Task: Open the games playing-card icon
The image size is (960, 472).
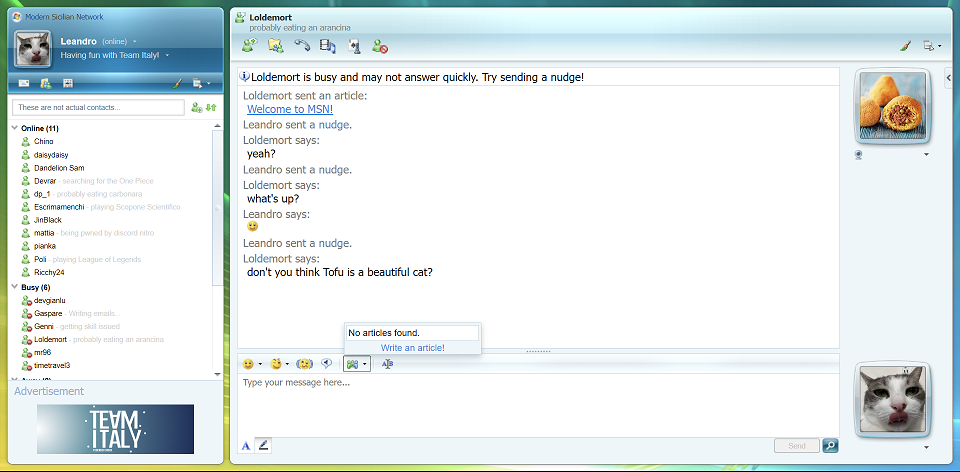Action: [x=354, y=45]
